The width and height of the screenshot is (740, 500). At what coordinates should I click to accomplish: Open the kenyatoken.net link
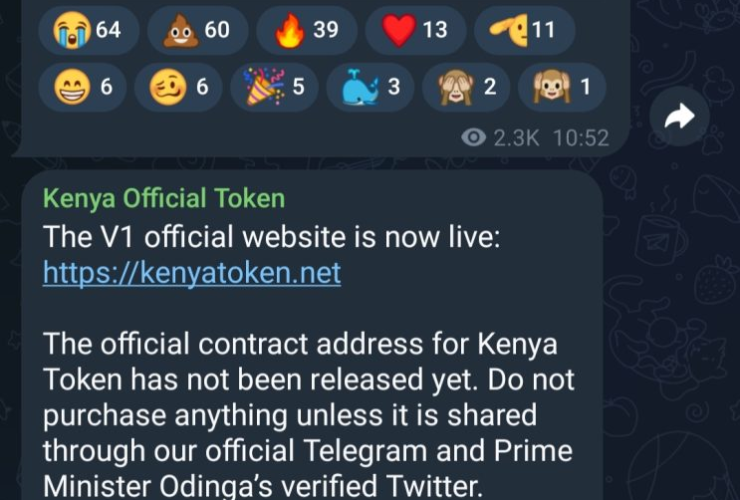(x=192, y=273)
